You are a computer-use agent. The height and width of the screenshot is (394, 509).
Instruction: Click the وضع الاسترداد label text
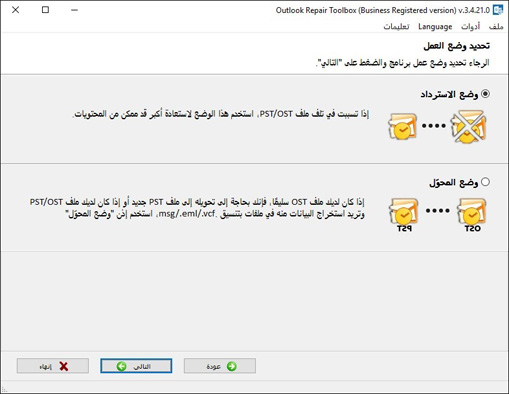(449, 95)
